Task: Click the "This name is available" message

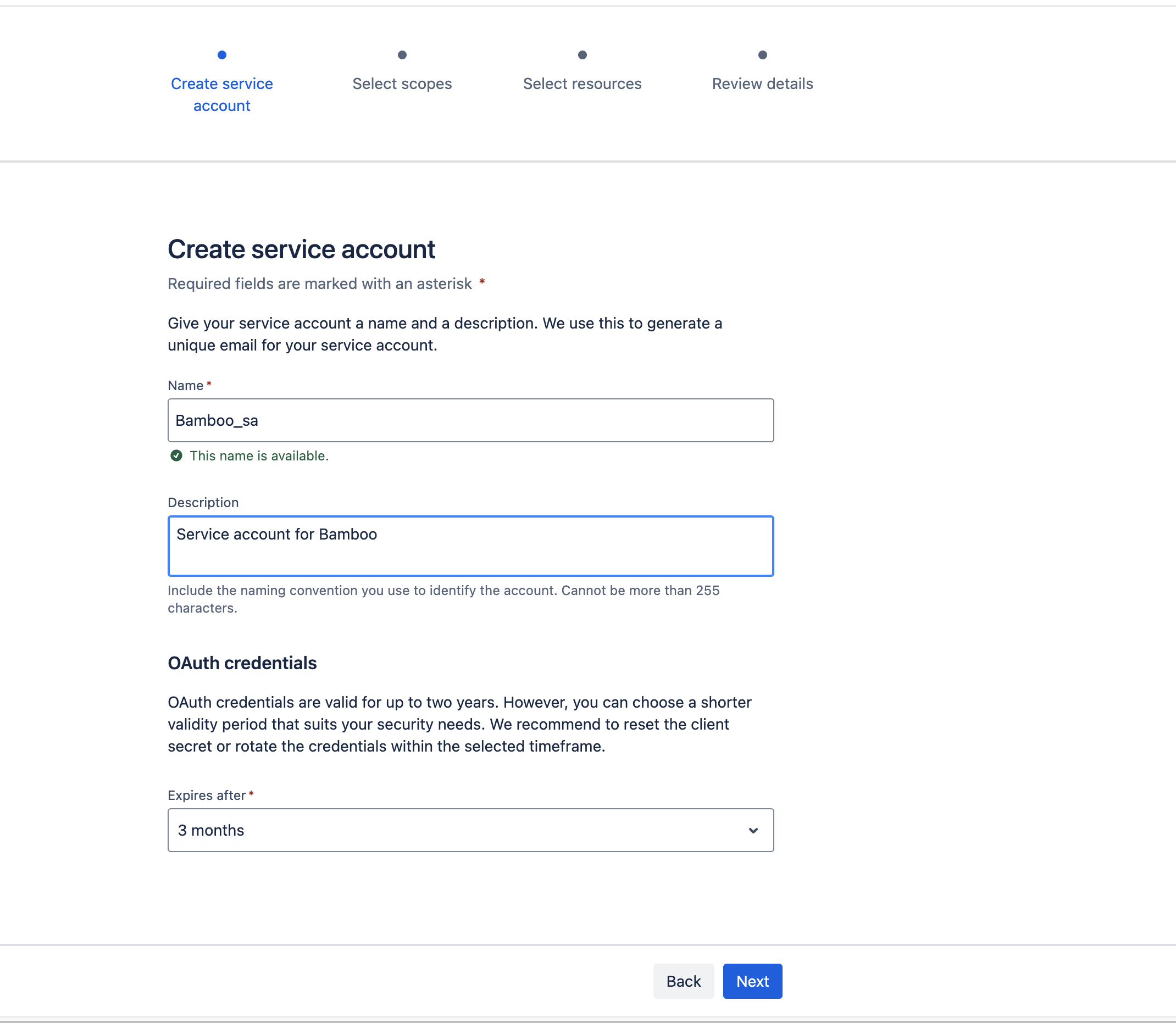Action: pos(259,455)
